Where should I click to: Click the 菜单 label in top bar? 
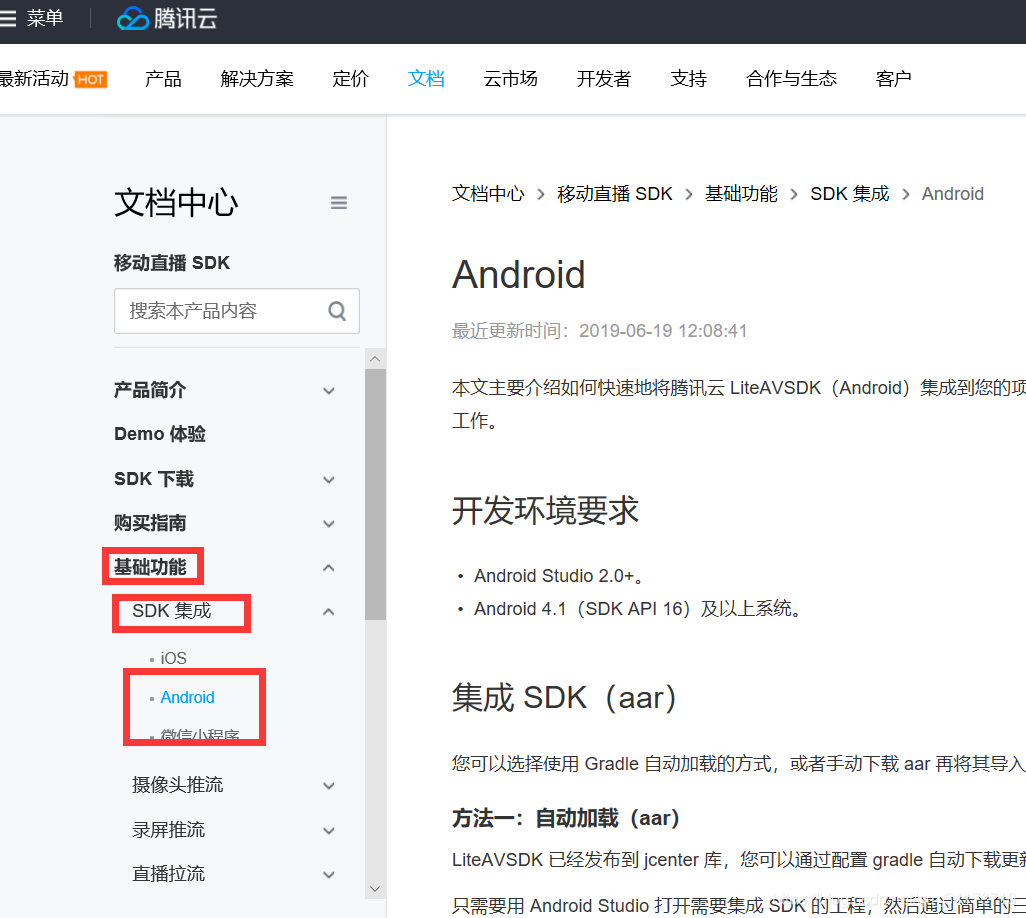45,18
